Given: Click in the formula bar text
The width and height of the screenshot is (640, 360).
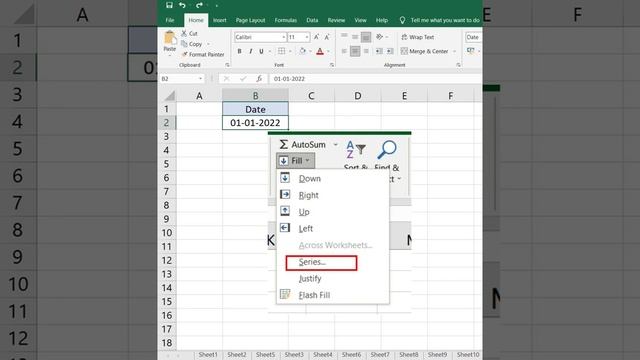Looking at the screenshot, I should click(x=289, y=78).
